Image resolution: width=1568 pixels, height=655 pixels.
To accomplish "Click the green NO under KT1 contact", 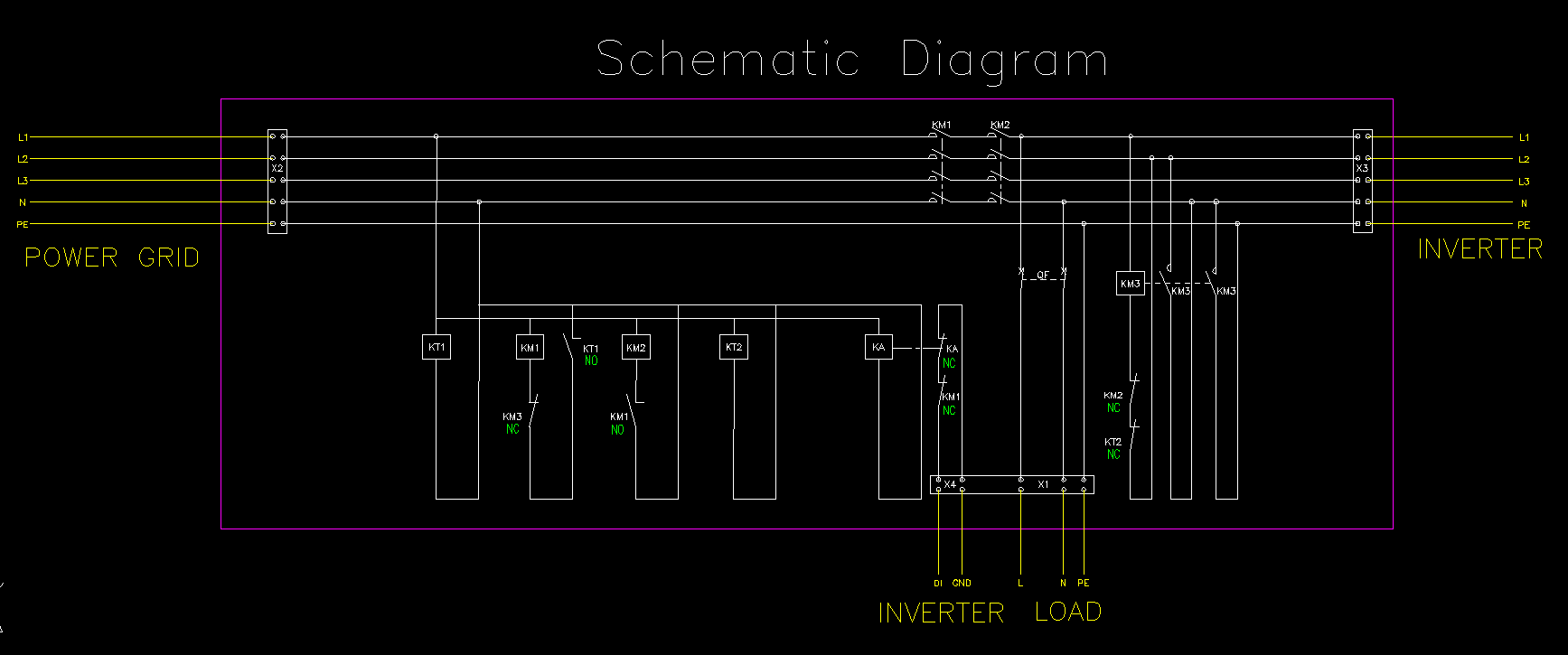I will point(591,361).
